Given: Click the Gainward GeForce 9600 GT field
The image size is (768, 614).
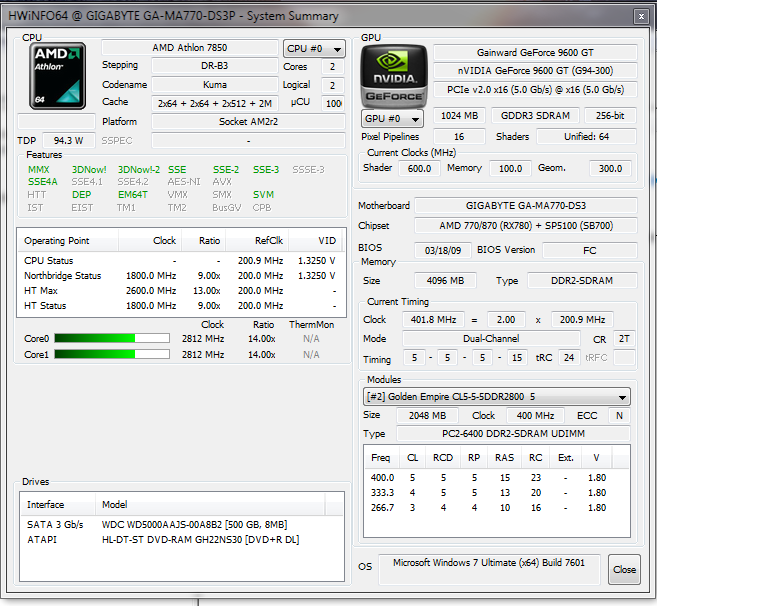Looking at the screenshot, I should click(x=535, y=52).
